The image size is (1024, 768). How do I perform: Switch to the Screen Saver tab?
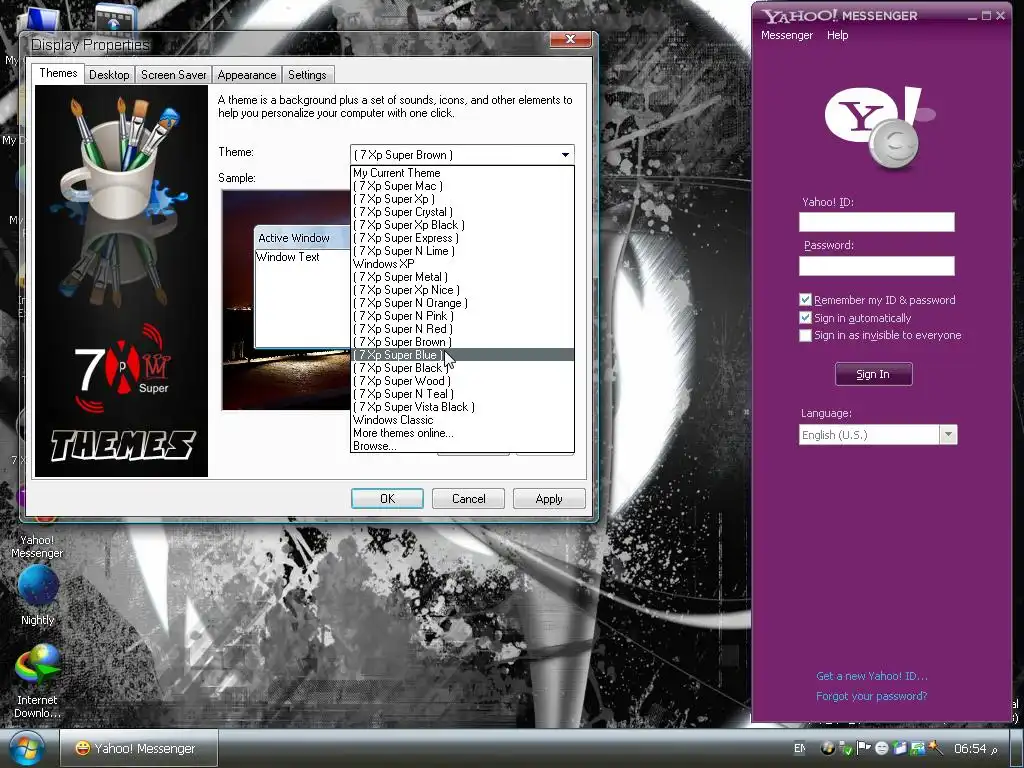(173, 74)
